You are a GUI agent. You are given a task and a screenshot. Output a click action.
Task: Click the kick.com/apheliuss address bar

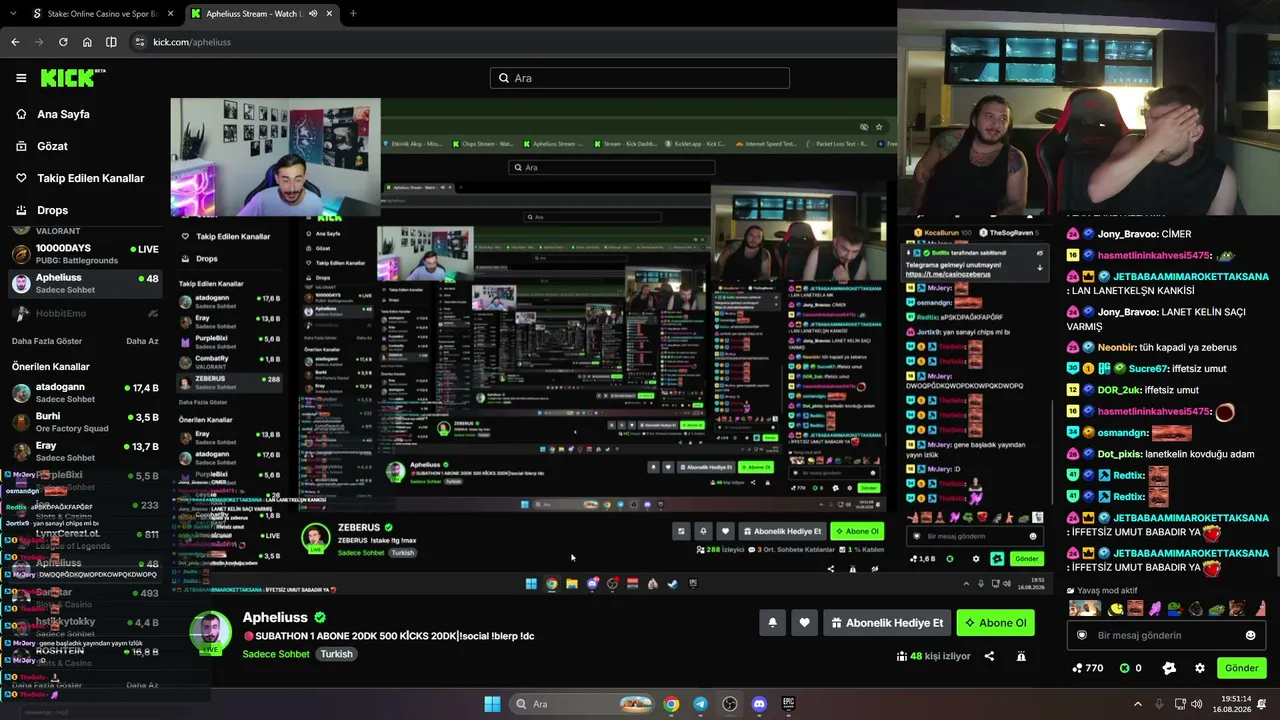192,42
